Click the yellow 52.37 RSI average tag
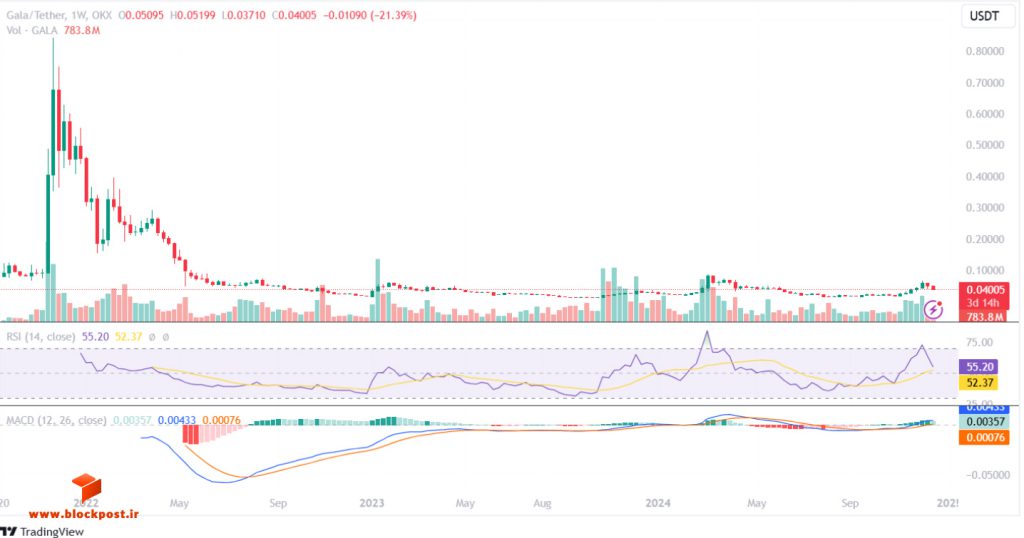 pyautogui.click(x=978, y=383)
